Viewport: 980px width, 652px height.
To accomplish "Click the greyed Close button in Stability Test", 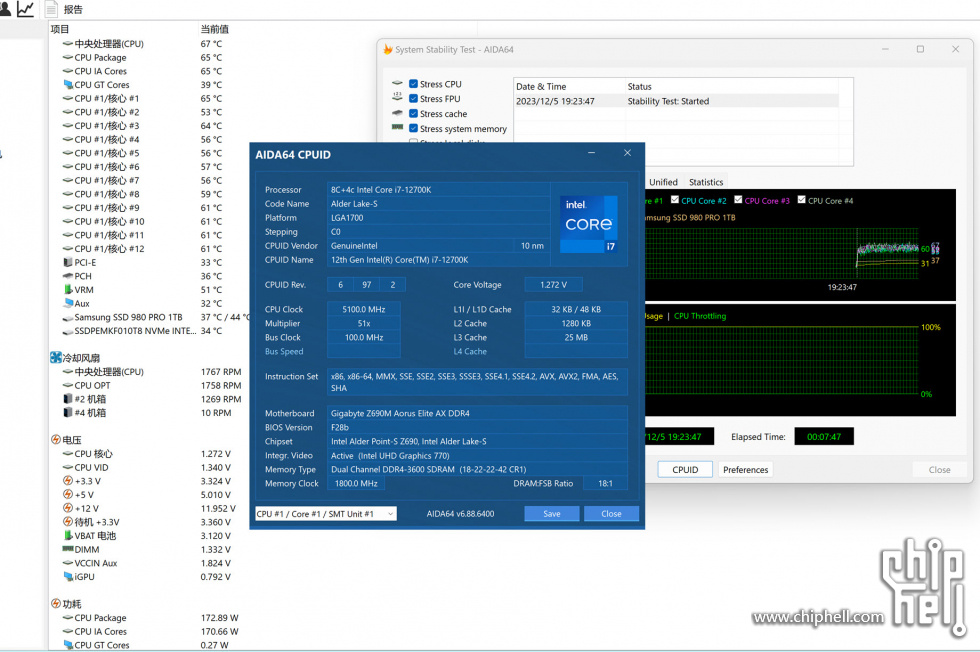I will [x=939, y=469].
